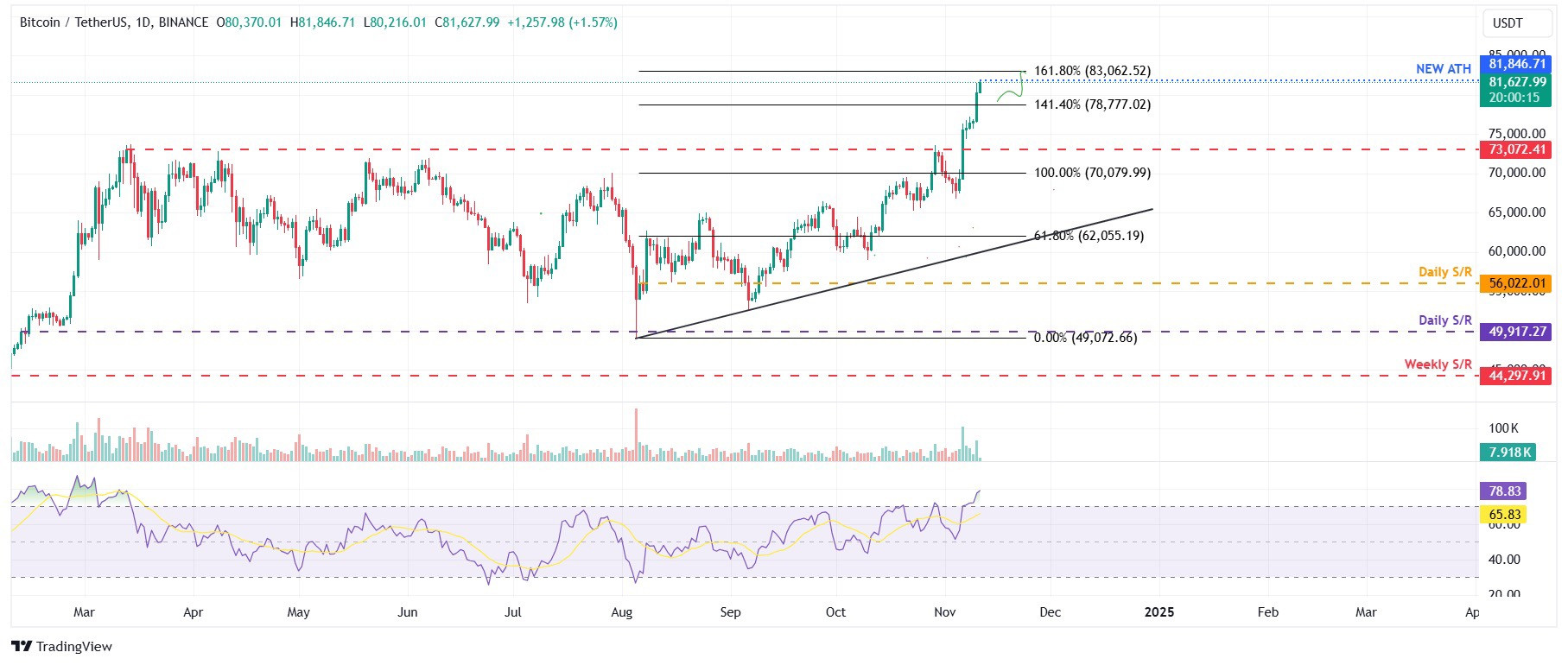Click the orange 56,022.01 price tag
The height and width of the screenshot is (665, 1568).
pos(1517,283)
